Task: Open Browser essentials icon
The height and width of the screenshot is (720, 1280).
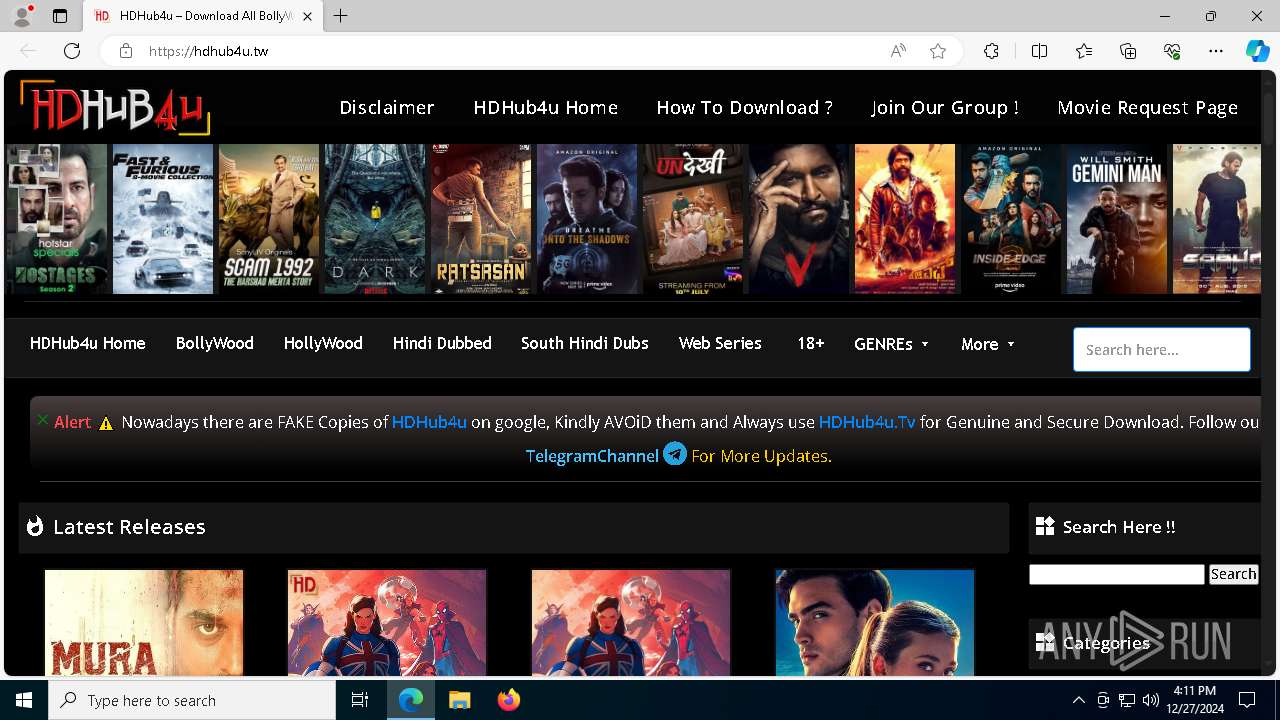Action: click(1172, 51)
